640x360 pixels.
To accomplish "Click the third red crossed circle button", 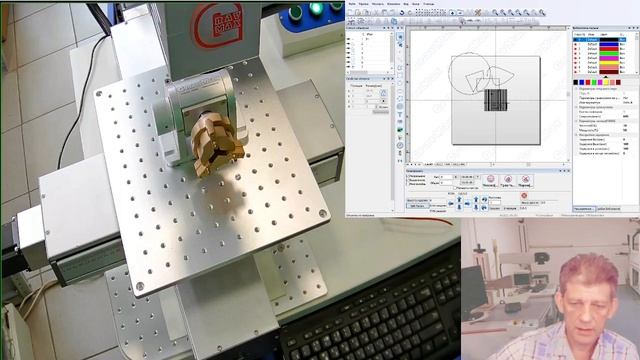I will point(525,181).
